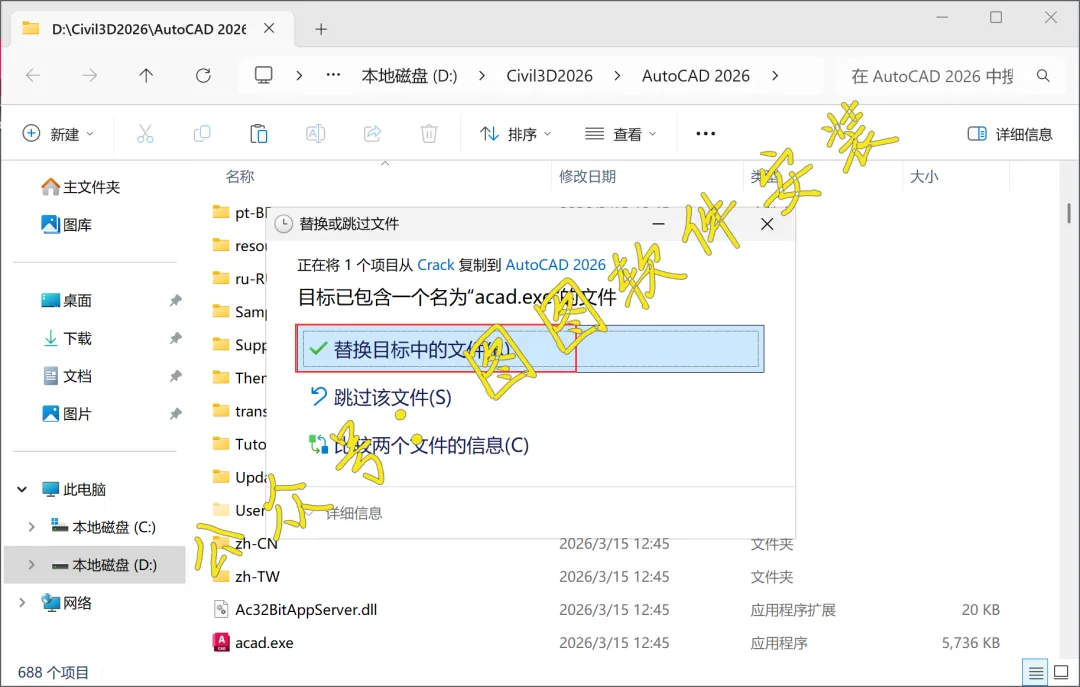Toggle the Details pane (详细信息) button

click(x=1010, y=134)
